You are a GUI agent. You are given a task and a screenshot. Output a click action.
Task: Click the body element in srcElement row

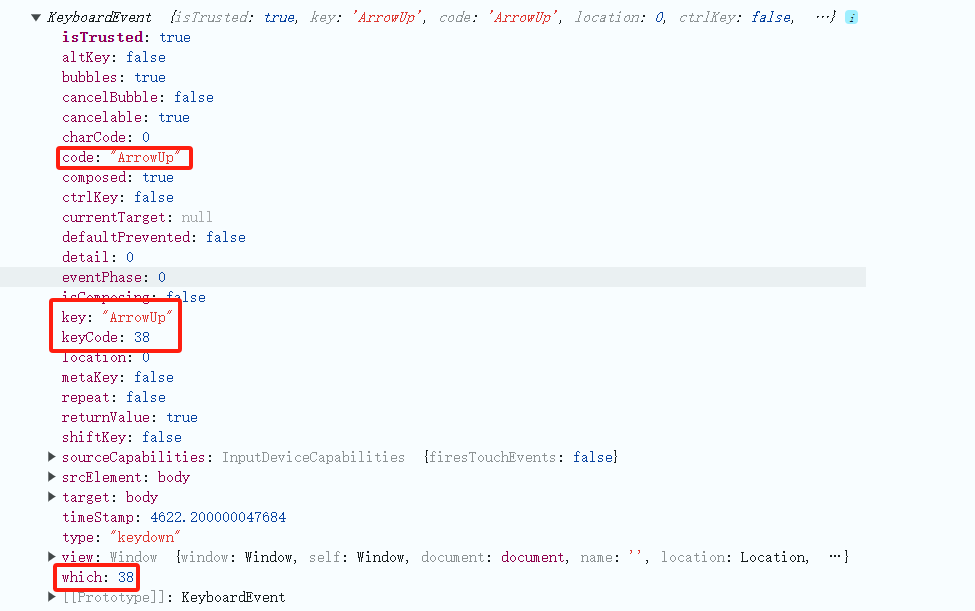point(174,477)
